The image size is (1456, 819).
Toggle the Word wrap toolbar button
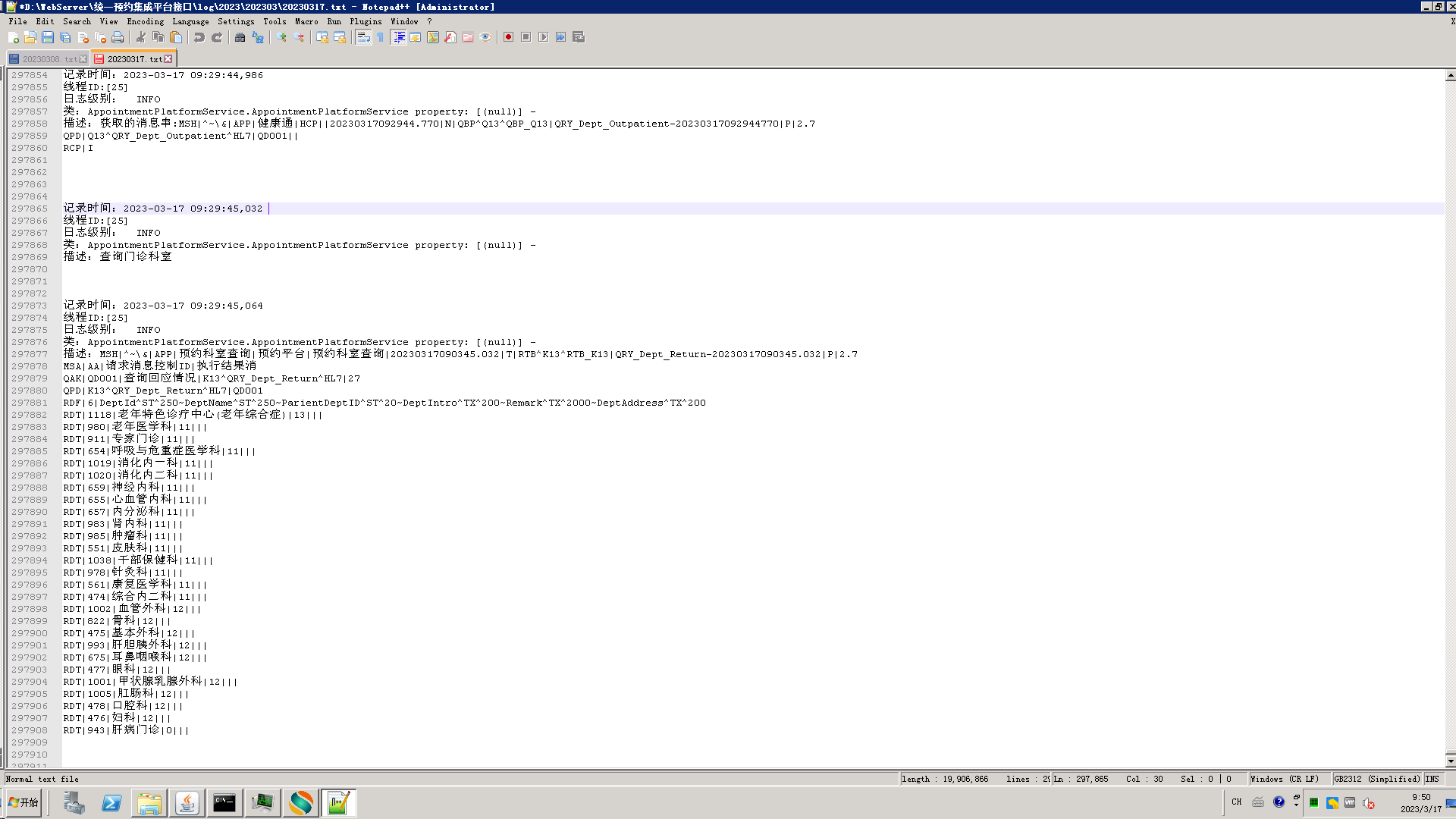[363, 37]
